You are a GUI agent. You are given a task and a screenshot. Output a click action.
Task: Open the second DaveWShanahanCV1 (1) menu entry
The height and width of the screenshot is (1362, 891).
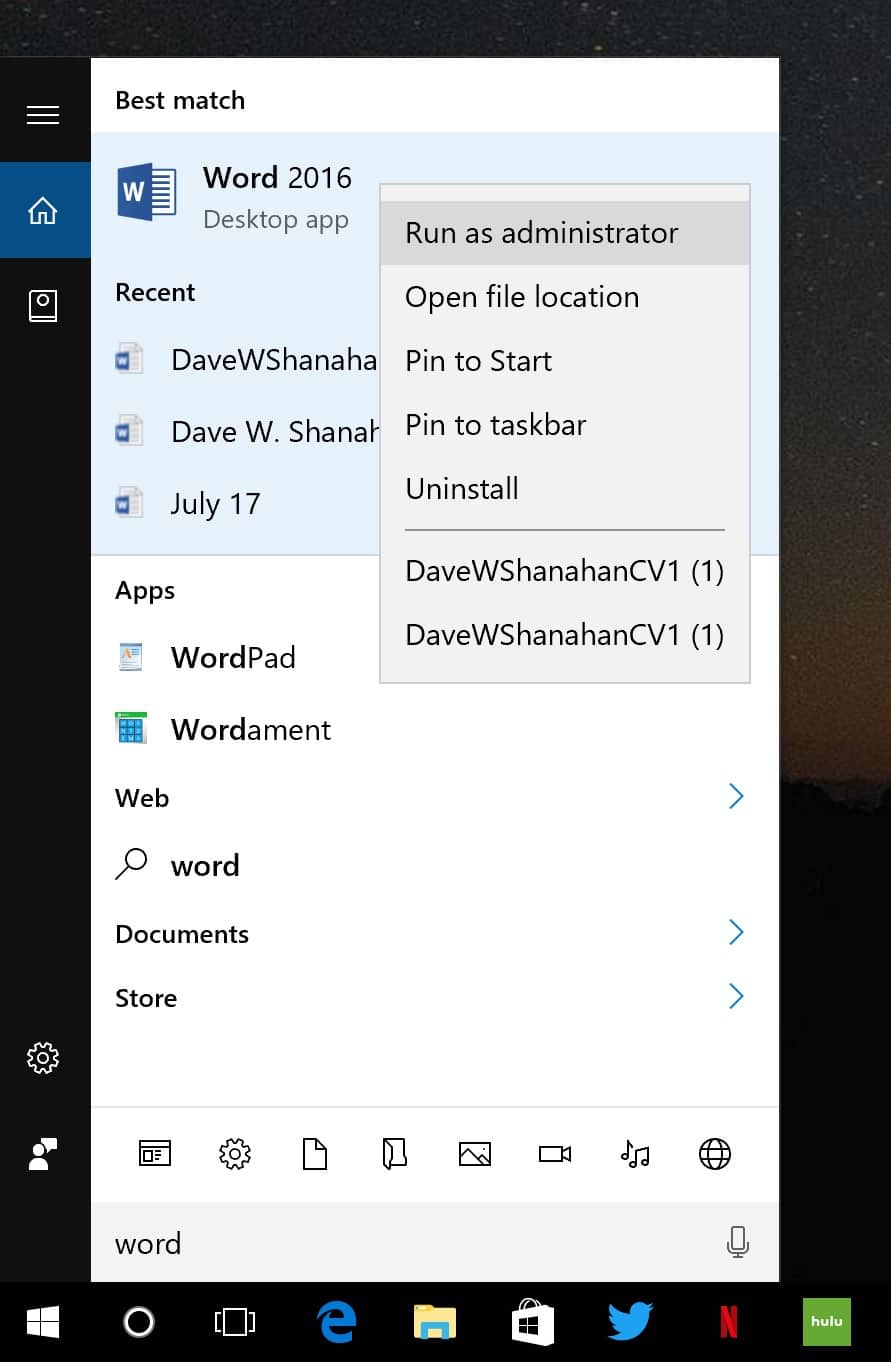tap(565, 635)
